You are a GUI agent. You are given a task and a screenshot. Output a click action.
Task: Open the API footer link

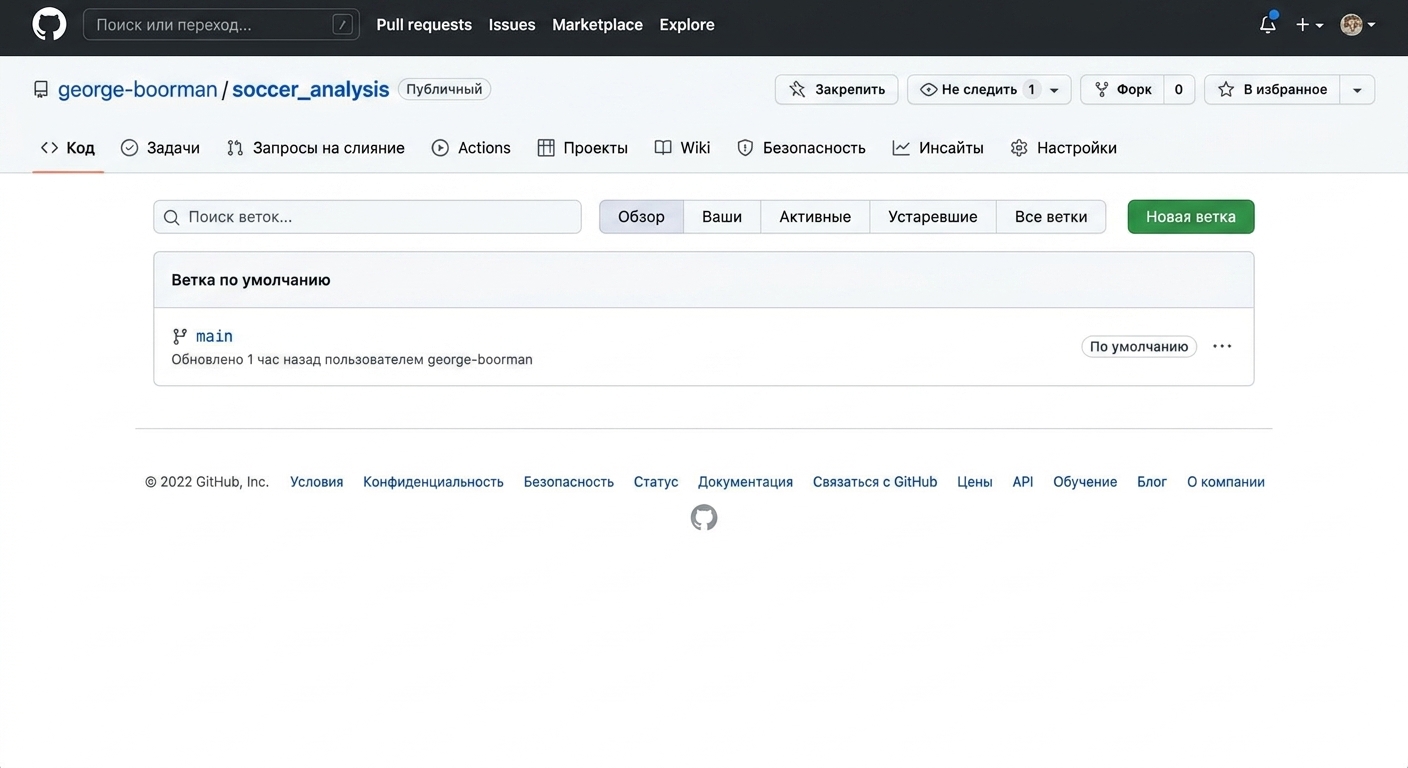[1023, 482]
